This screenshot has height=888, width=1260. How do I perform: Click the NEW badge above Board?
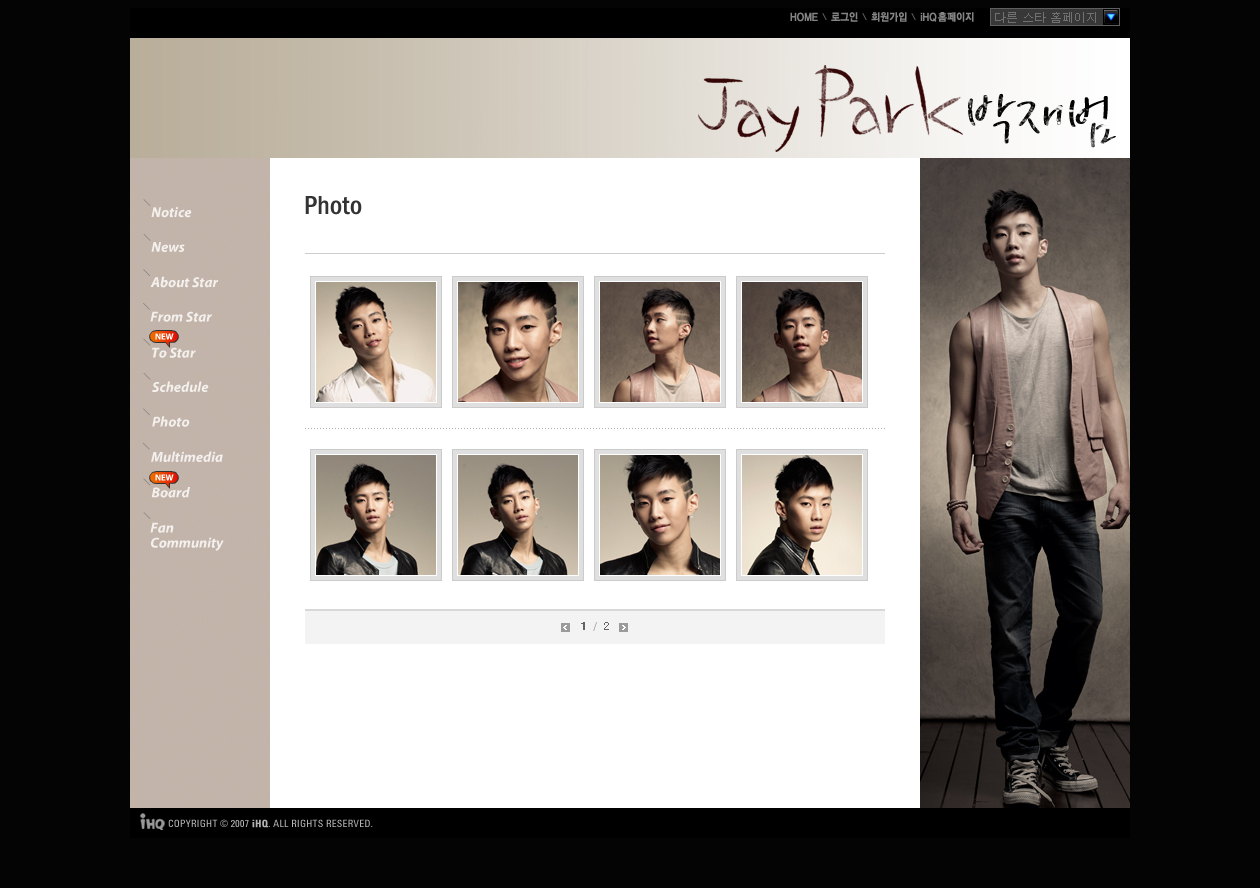pyautogui.click(x=164, y=478)
